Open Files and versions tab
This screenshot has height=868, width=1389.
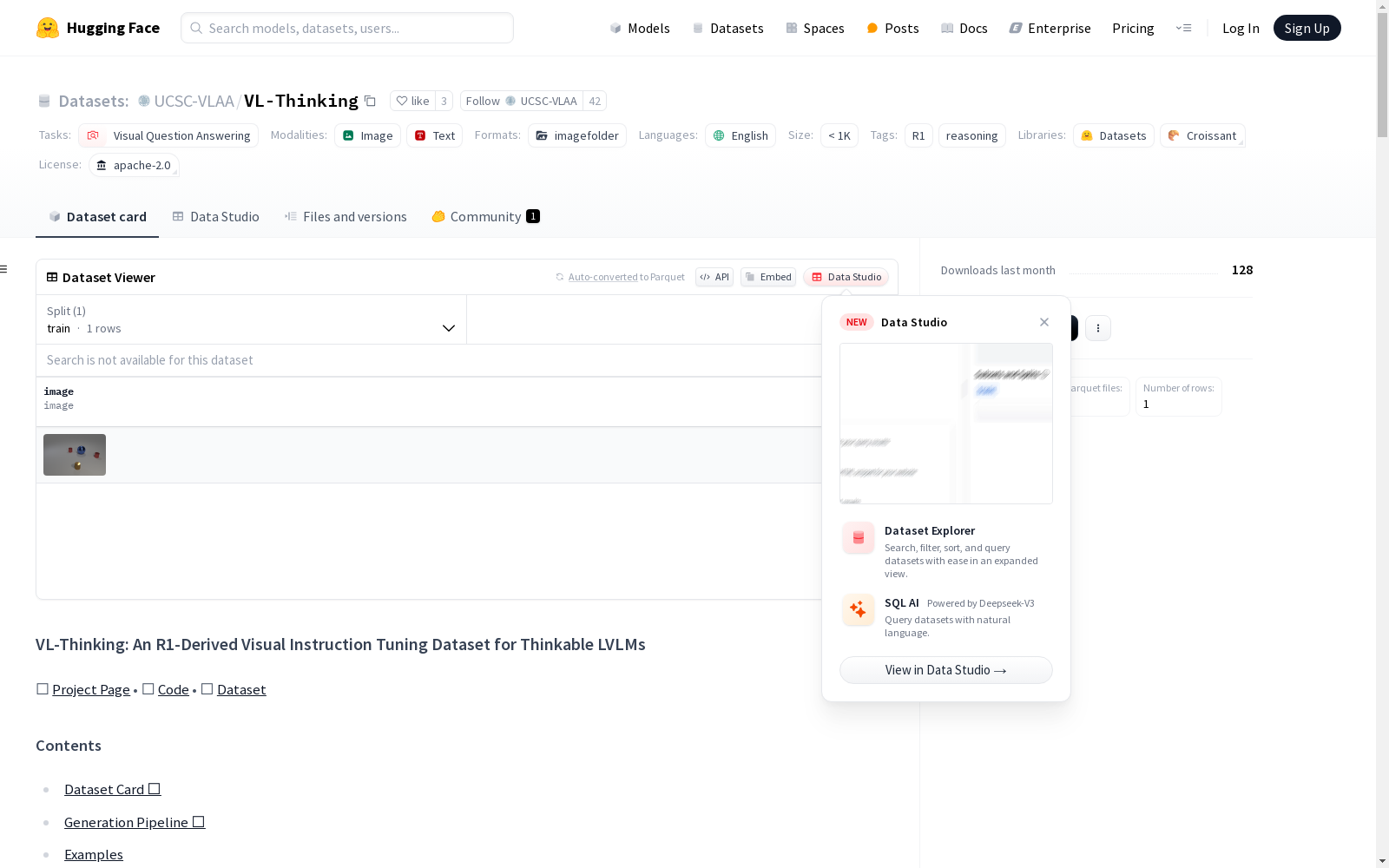coord(346,217)
